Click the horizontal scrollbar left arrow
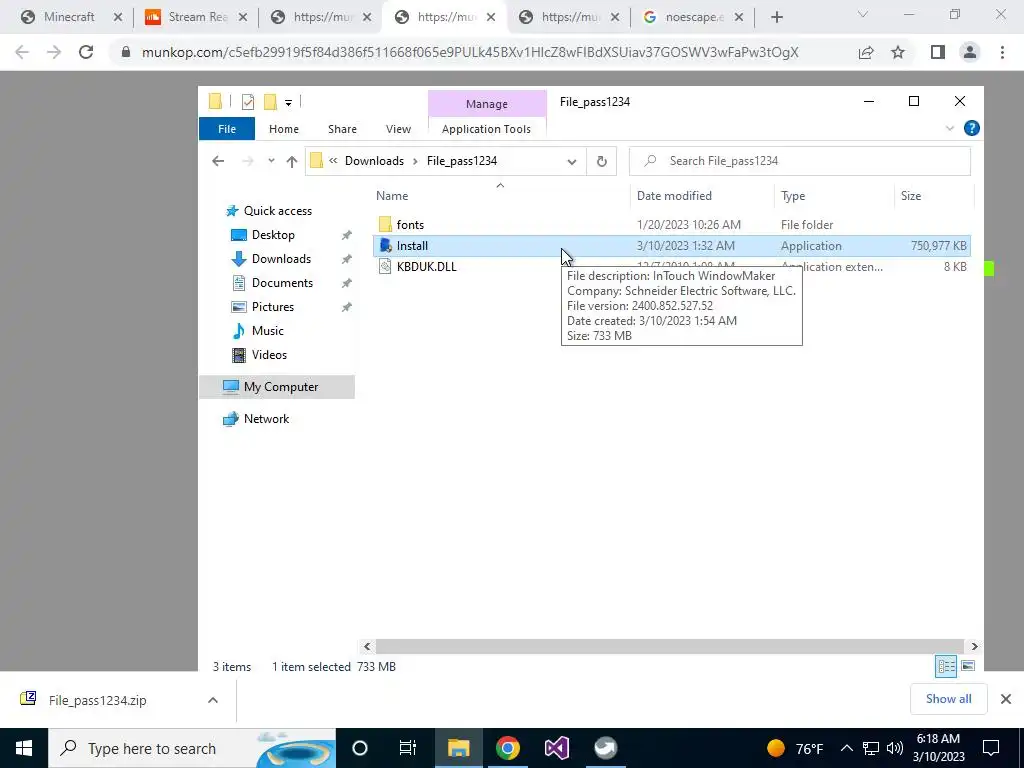This screenshot has width=1024, height=768. [x=367, y=647]
